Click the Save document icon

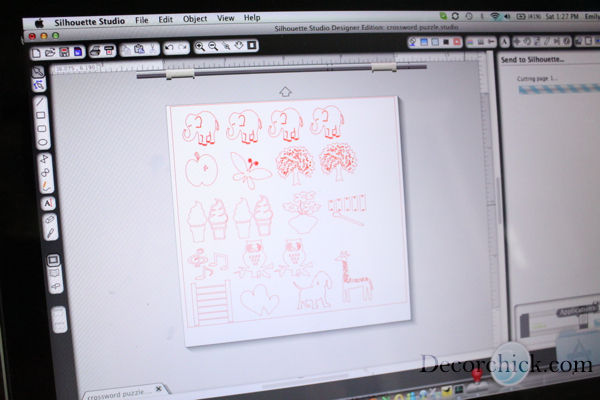pos(64,51)
